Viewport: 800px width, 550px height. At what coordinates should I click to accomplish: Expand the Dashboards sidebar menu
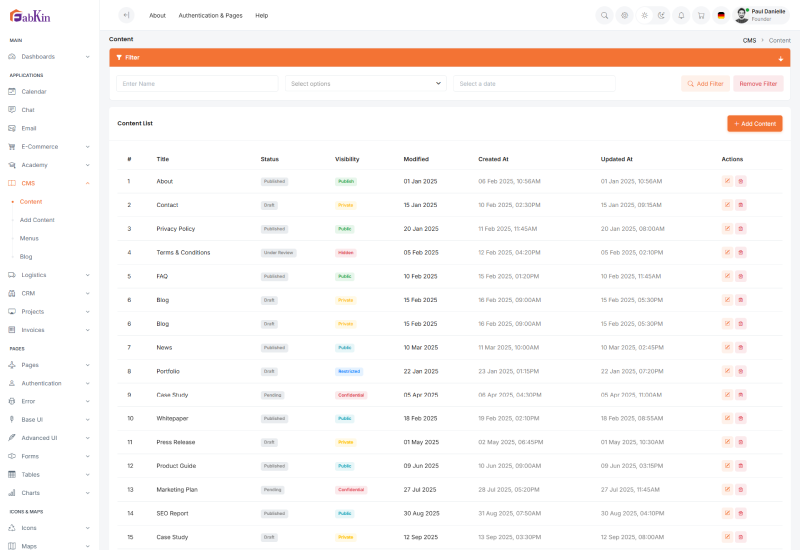(50, 56)
